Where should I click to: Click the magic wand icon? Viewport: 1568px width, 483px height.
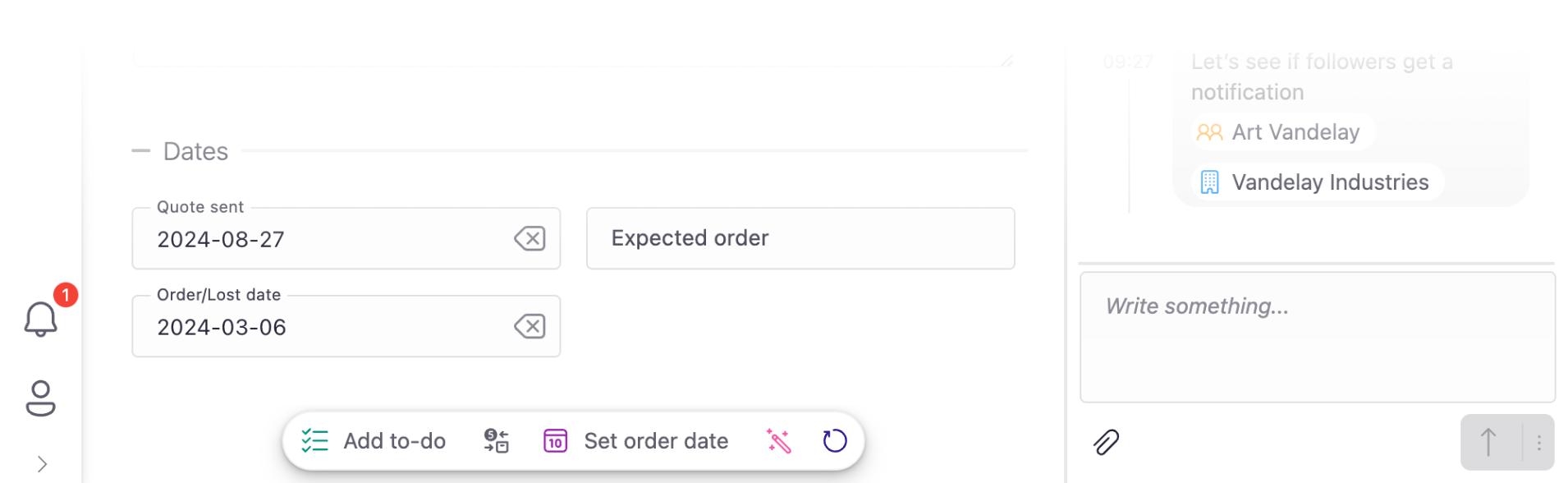point(778,441)
